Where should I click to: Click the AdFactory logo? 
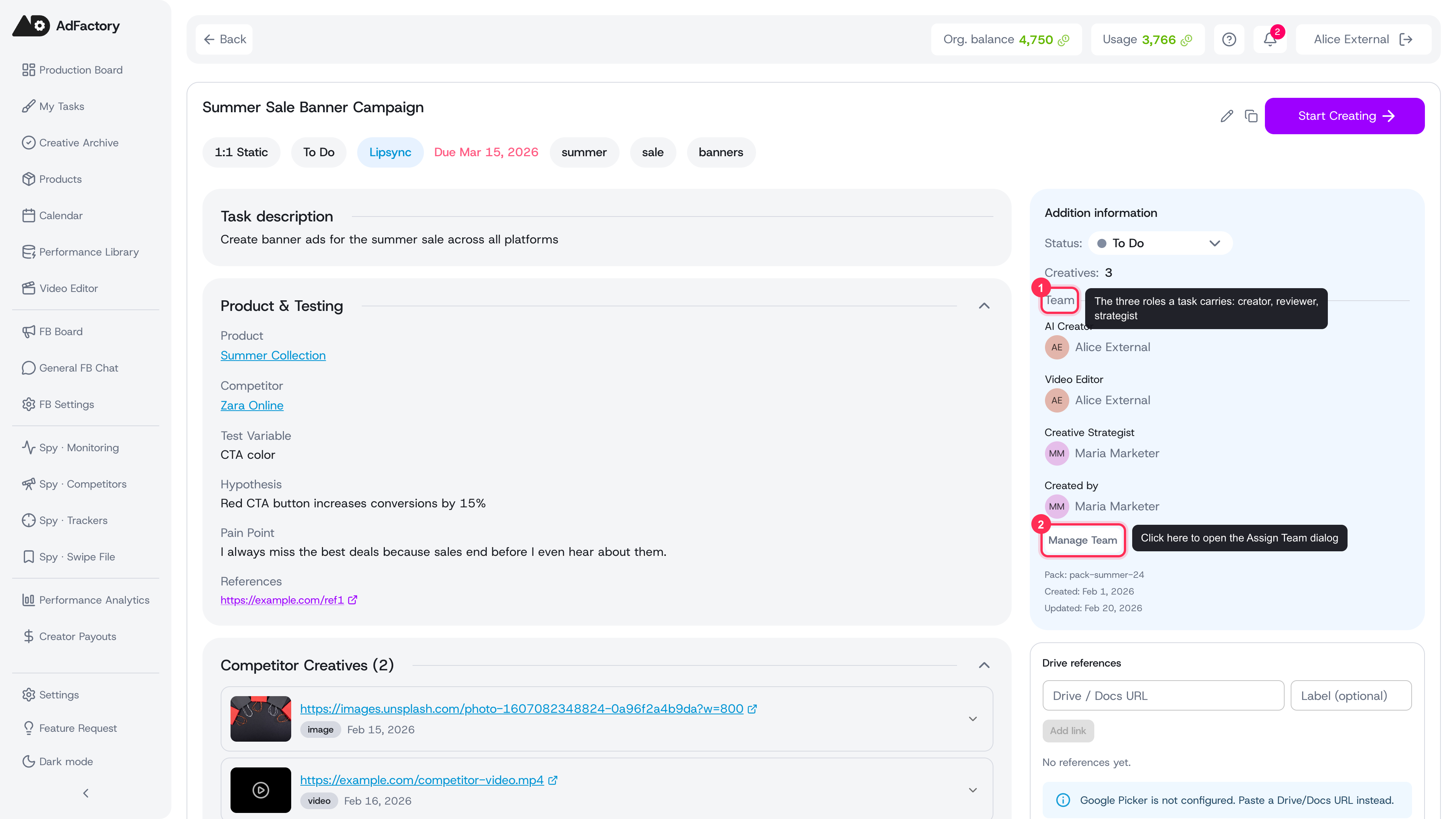66,25
